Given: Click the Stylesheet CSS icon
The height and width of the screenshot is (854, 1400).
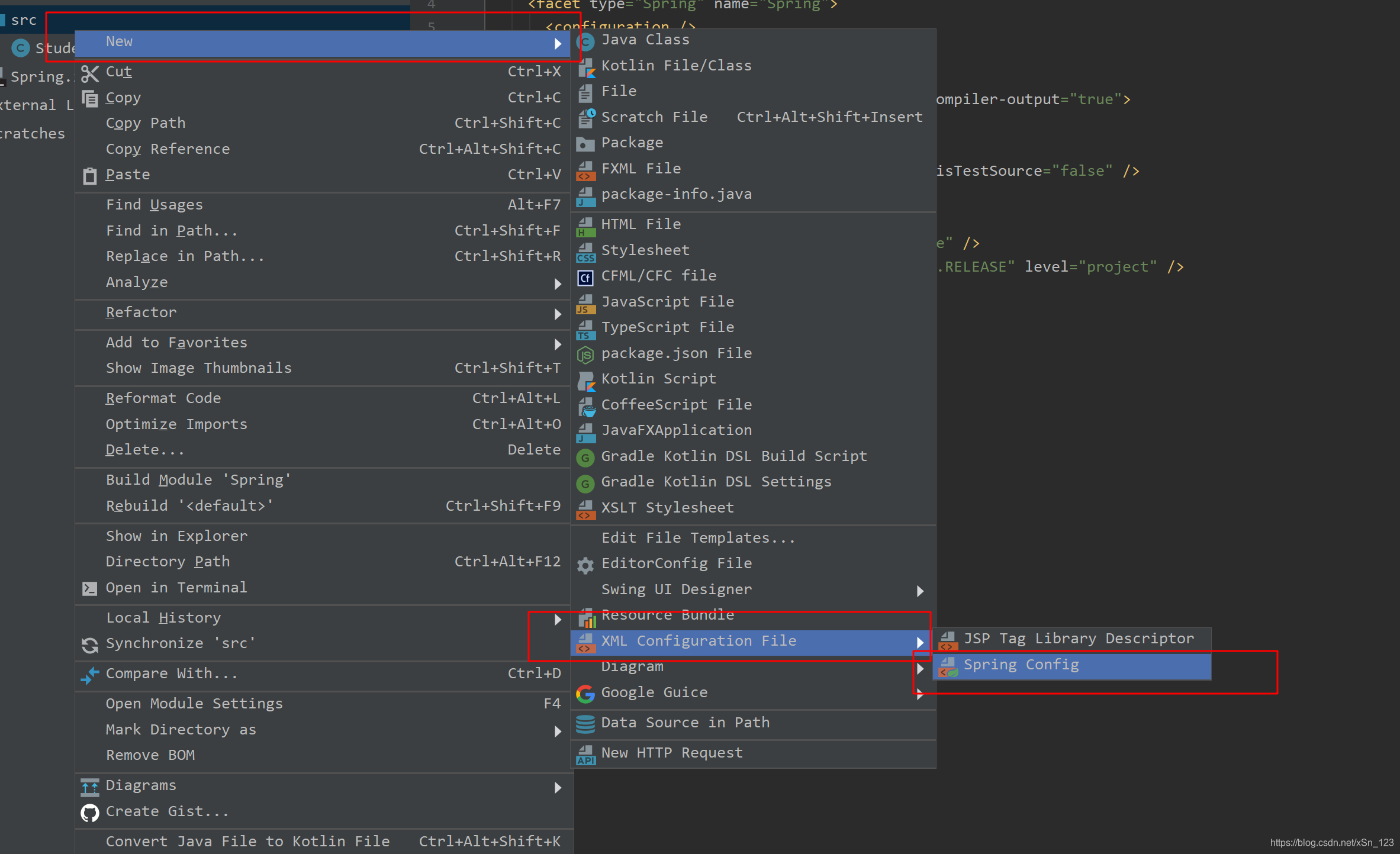Looking at the screenshot, I should [x=585, y=252].
